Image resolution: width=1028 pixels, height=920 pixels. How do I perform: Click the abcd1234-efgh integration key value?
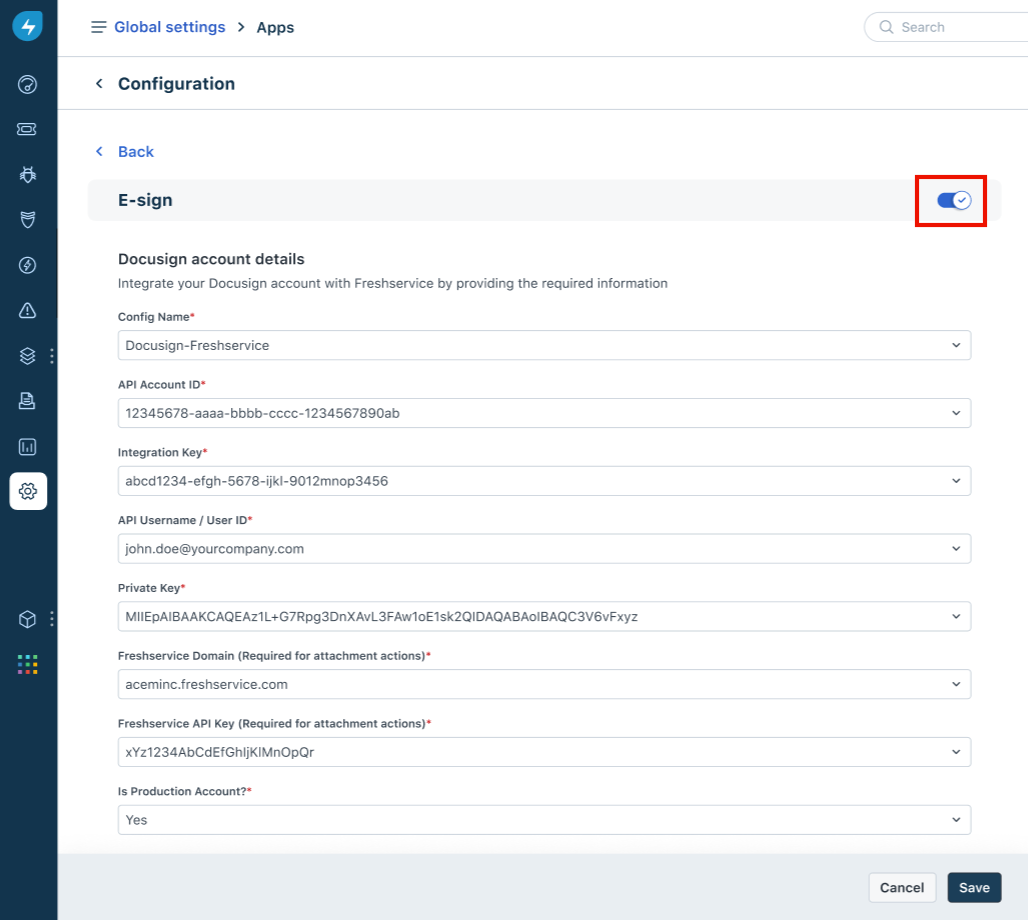click(x=257, y=481)
